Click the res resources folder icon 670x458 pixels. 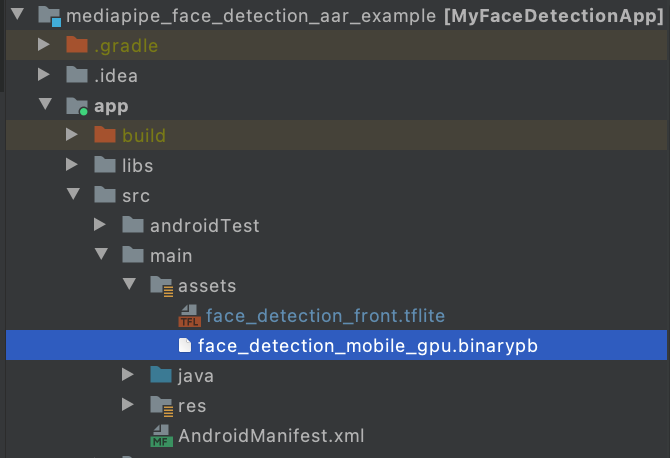pyautogui.click(x=161, y=406)
